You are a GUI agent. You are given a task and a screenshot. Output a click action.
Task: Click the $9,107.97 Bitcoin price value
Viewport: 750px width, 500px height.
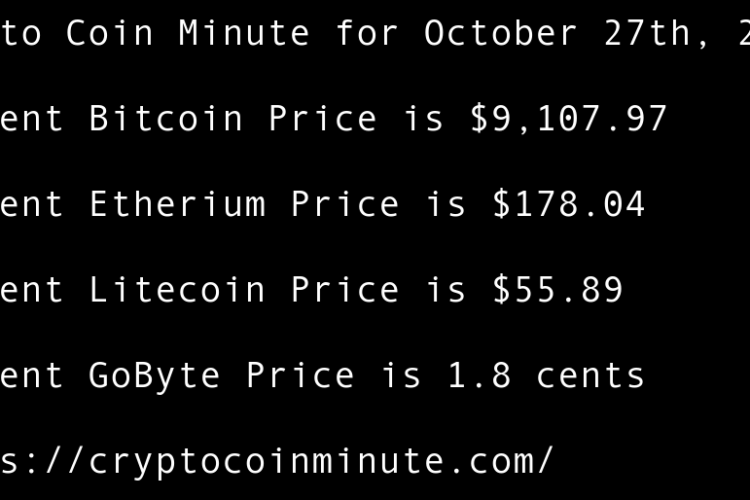point(568,119)
